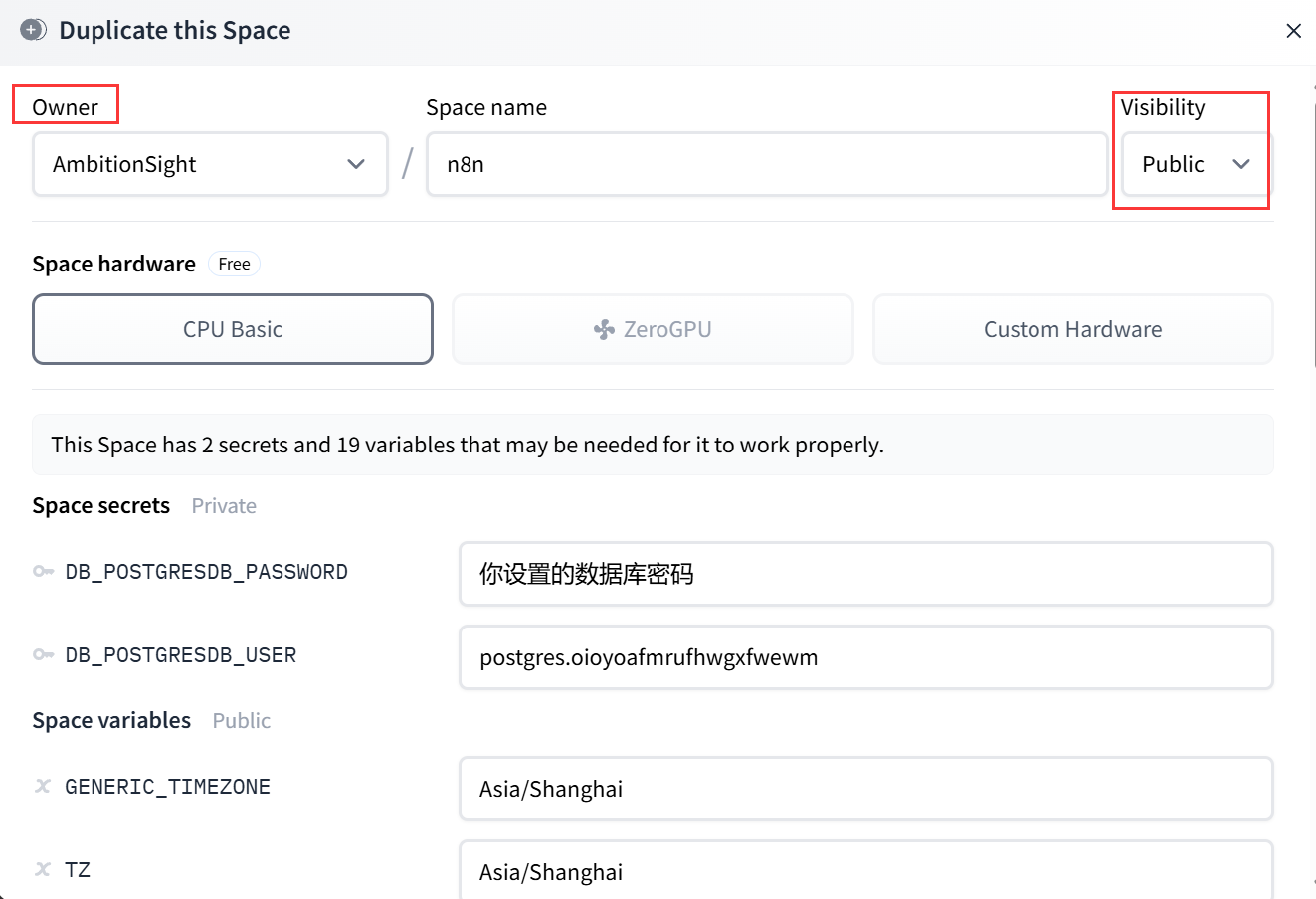
Task: Focus the DB_POSTGRESDB_PASSWORD value field
Action: (x=865, y=574)
